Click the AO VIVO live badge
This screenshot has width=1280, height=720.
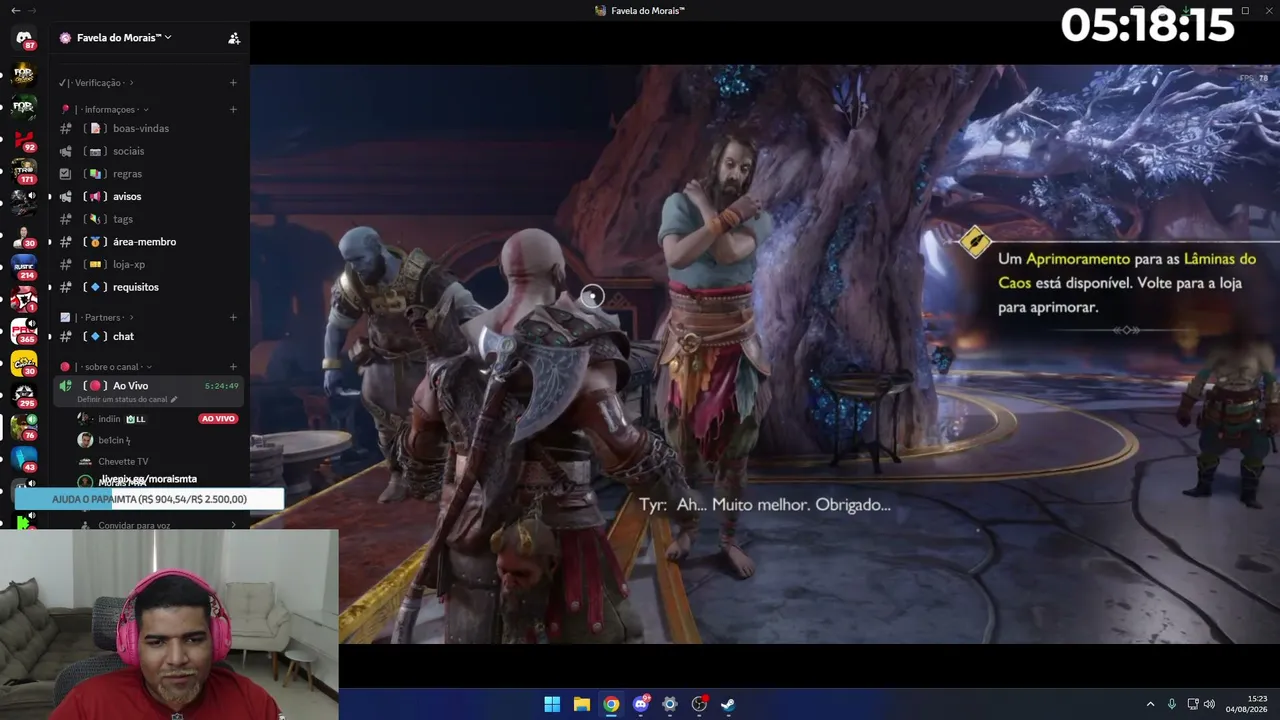click(218, 419)
